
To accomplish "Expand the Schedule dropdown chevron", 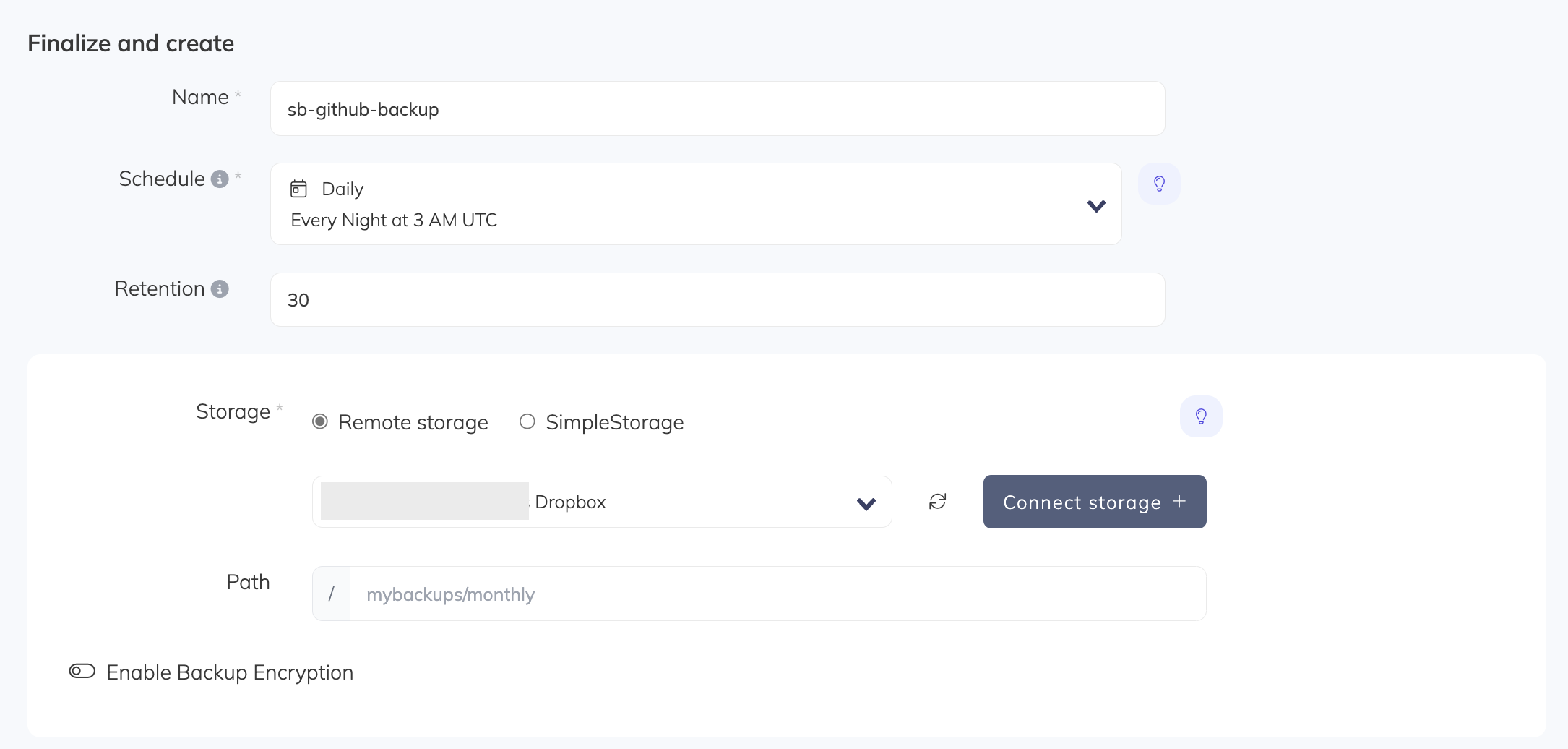I will pyautogui.click(x=1096, y=206).
